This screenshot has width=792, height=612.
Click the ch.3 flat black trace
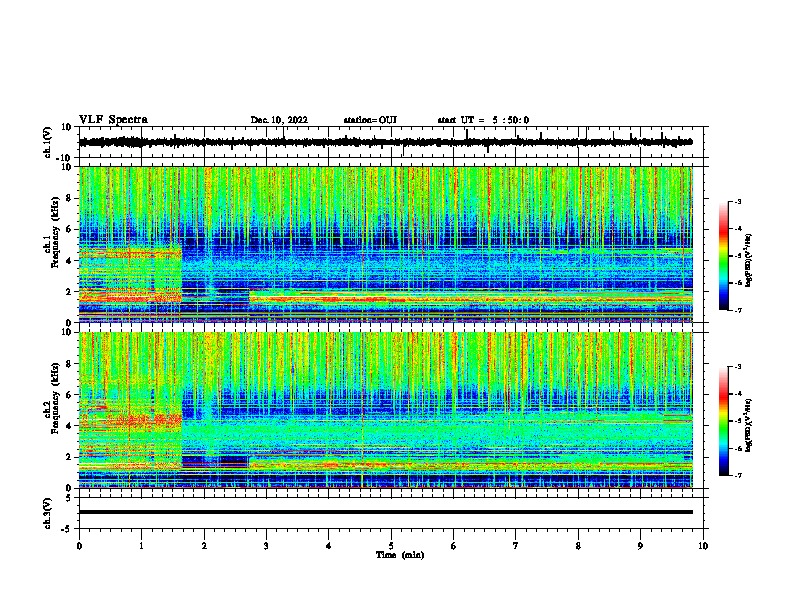(386, 512)
